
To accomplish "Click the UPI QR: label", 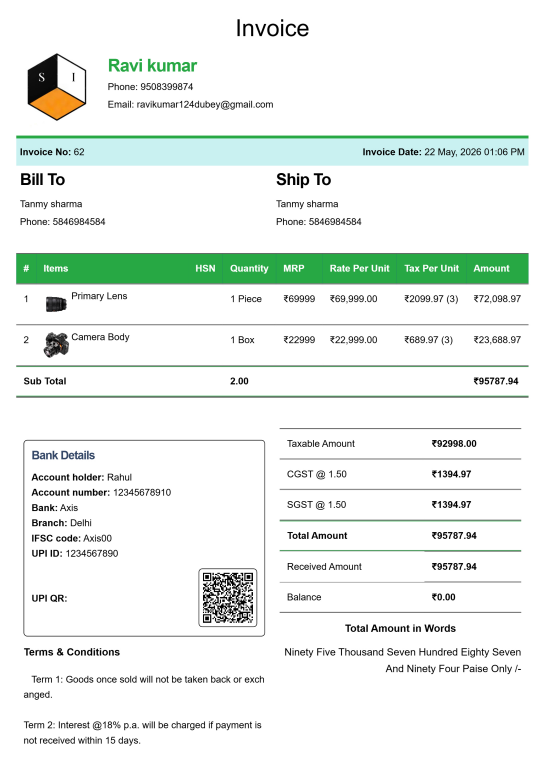I will (x=49, y=598).
